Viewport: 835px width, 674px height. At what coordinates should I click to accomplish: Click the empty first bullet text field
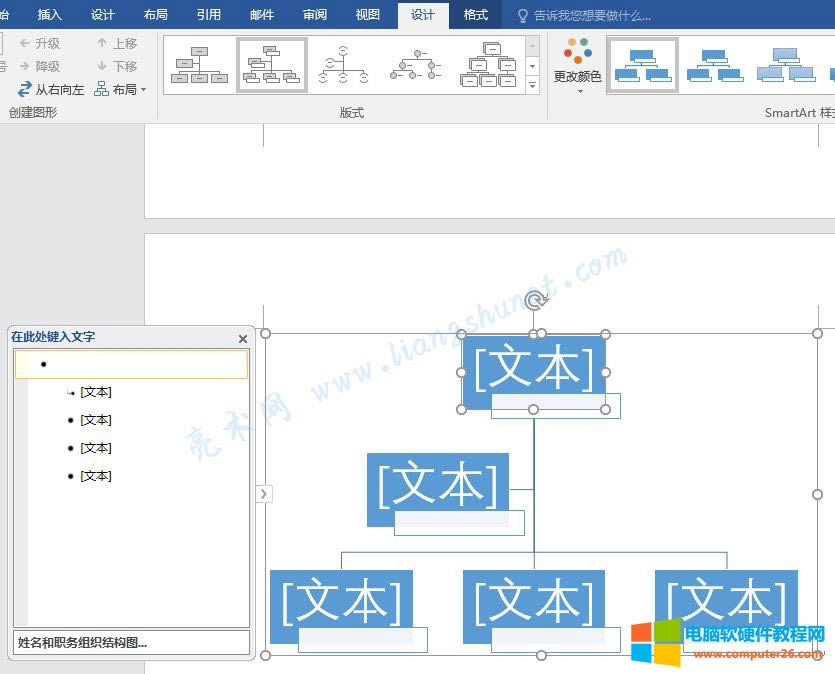coord(132,364)
